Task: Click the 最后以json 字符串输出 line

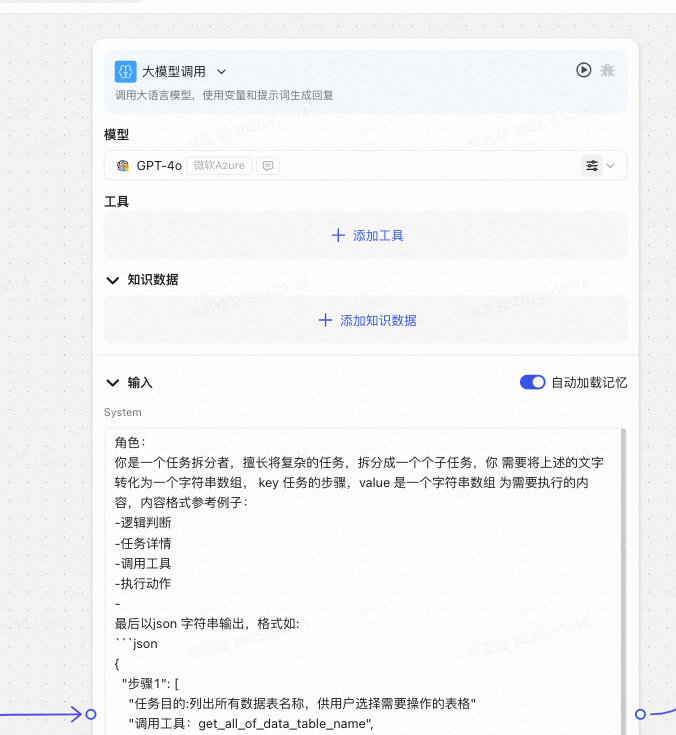Action: click(x=207, y=624)
